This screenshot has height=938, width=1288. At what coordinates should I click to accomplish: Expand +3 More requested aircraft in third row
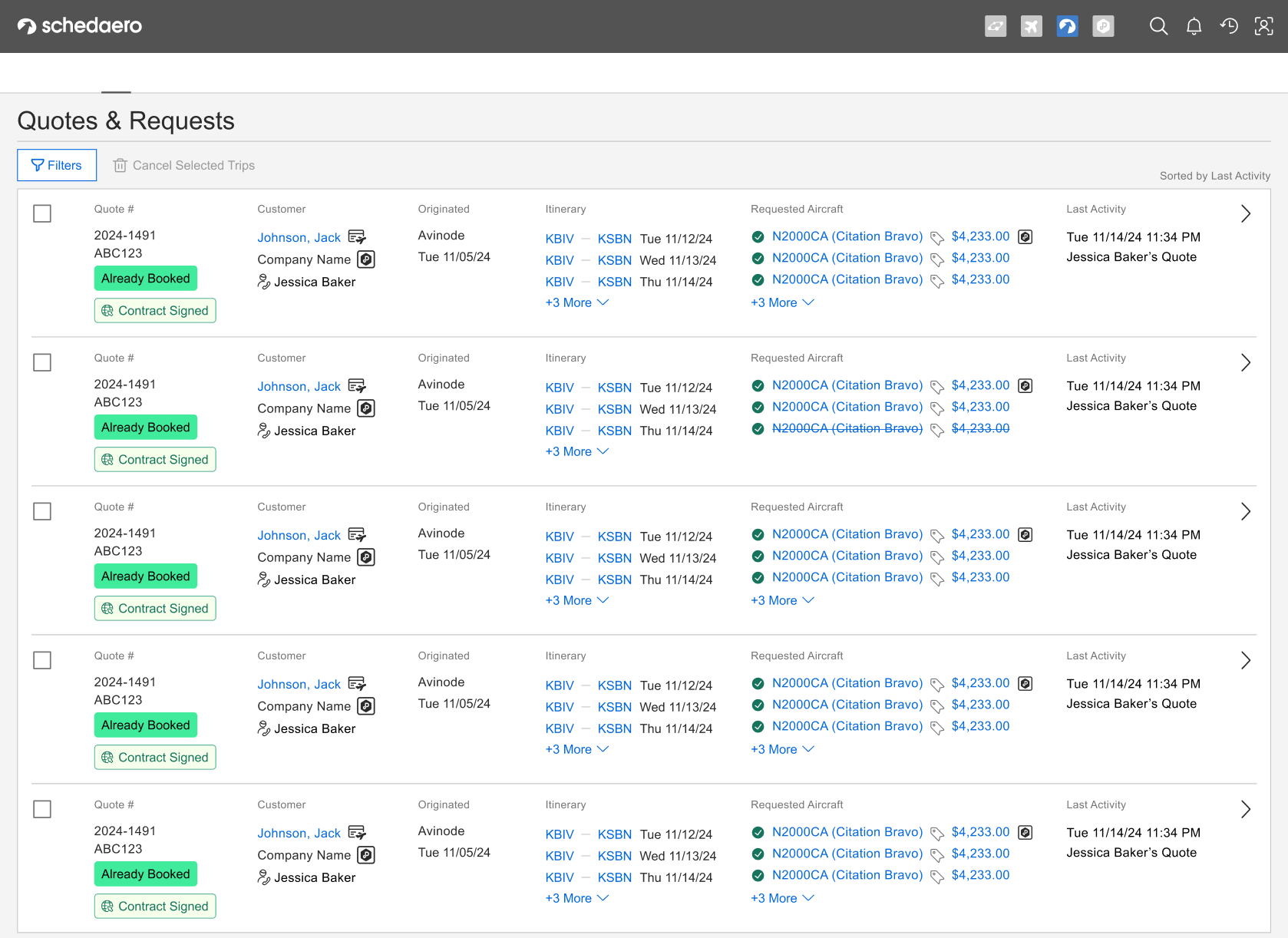[x=782, y=600]
